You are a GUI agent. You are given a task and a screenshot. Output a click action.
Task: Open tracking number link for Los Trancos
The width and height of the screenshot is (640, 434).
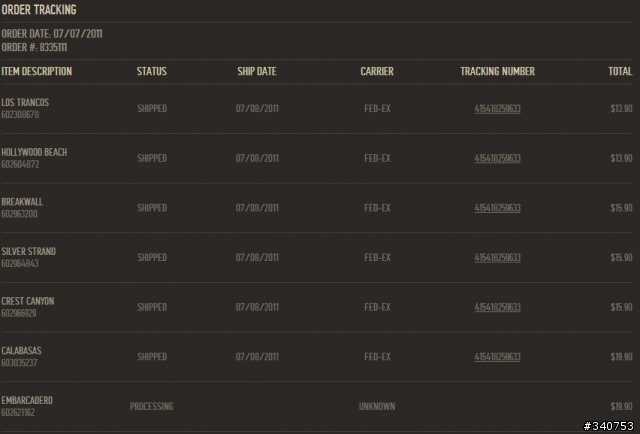click(x=497, y=109)
